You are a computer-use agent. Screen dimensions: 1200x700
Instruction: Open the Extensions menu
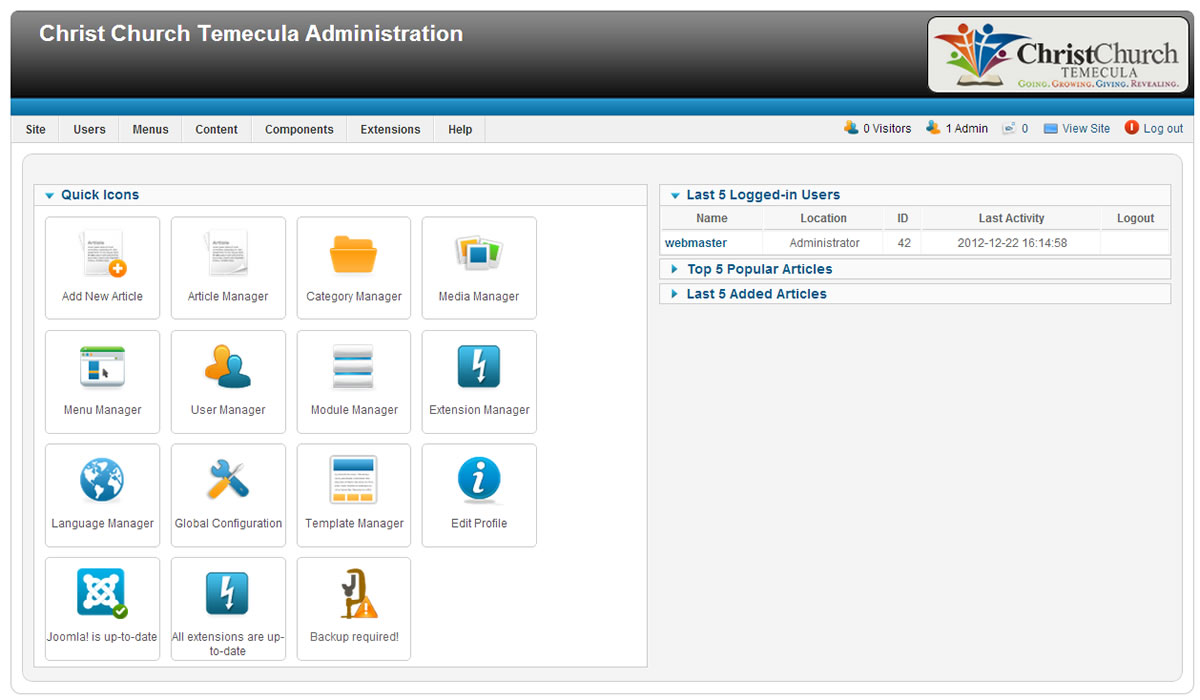point(390,129)
